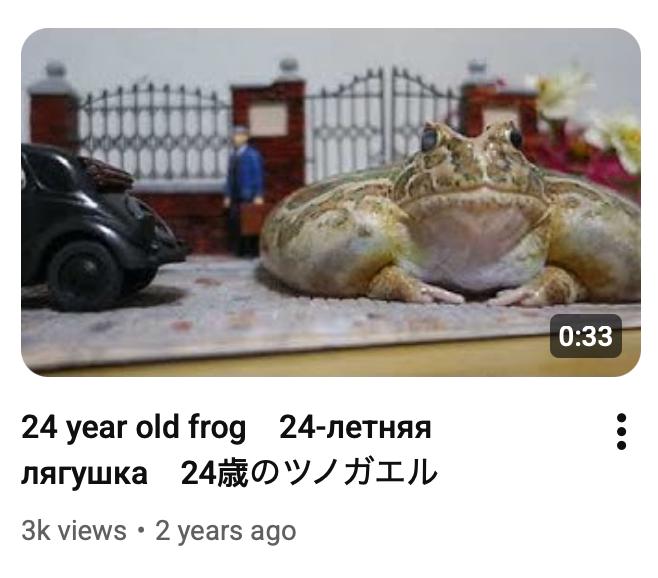This screenshot has height=578, width=658.
Task: Open the three-dot video options menu
Action: (621, 432)
